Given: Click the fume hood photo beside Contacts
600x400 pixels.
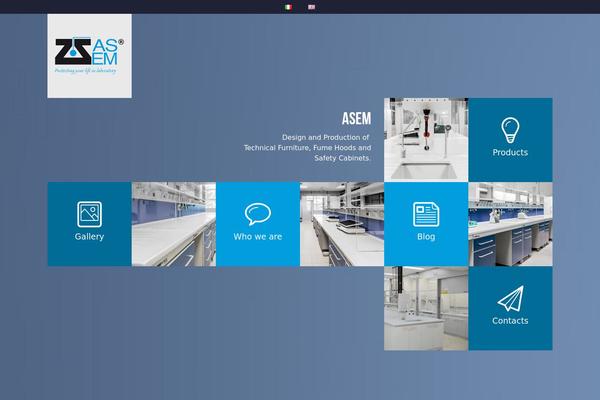Looking at the screenshot, I should [x=426, y=308].
